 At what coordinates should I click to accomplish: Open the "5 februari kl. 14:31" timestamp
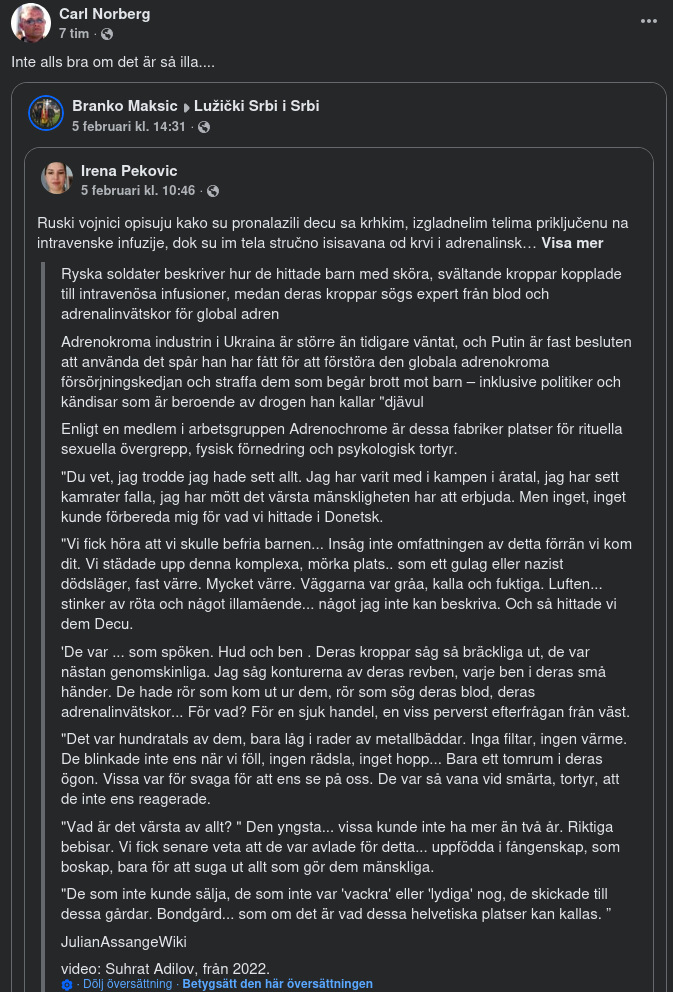(x=129, y=127)
